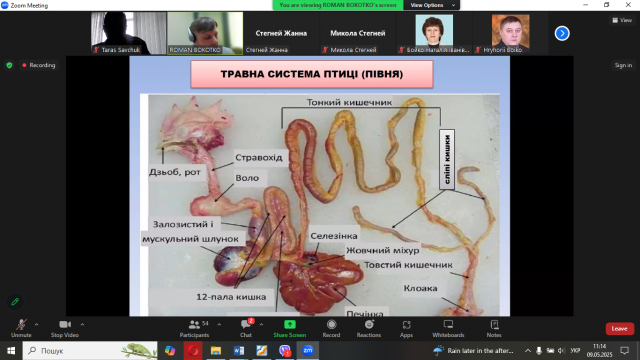Click the label Стравохід
Screen dimensions: 640x360
(258, 158)
